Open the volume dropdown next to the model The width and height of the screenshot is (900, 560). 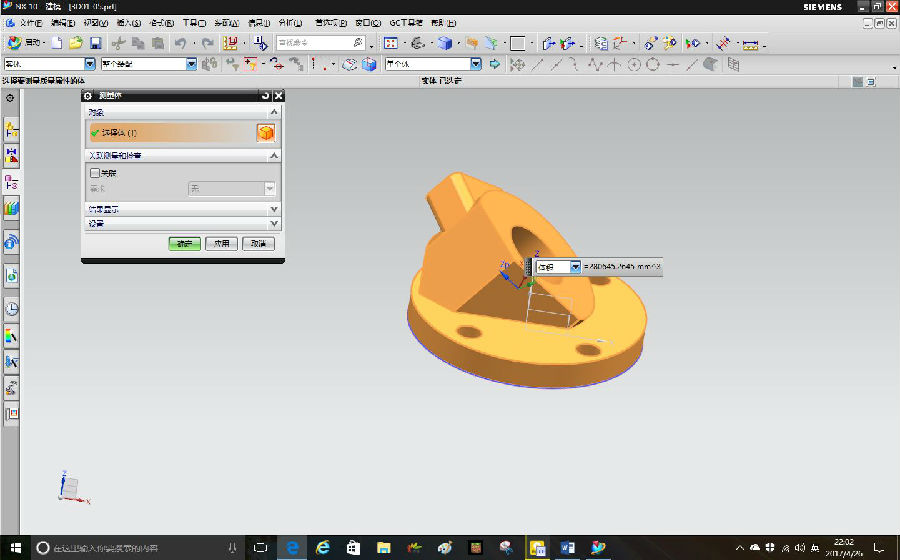tap(575, 267)
